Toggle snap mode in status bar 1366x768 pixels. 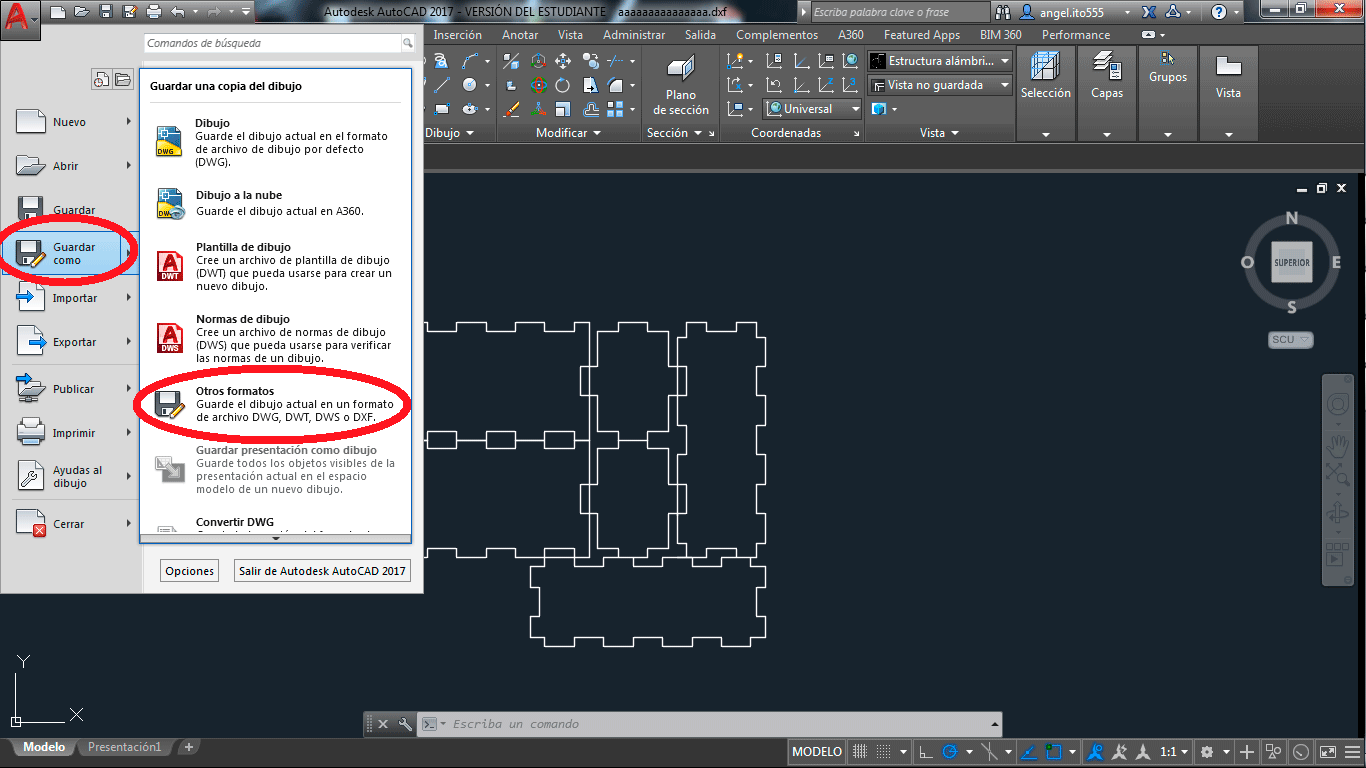pos(883,752)
